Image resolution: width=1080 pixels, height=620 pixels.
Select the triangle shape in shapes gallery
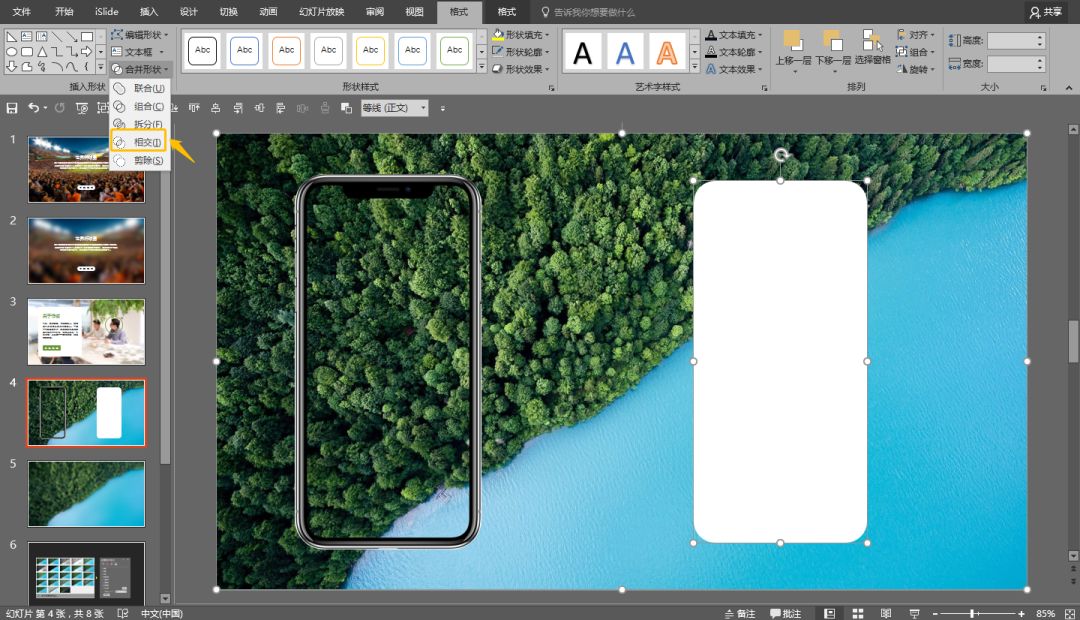click(42, 52)
